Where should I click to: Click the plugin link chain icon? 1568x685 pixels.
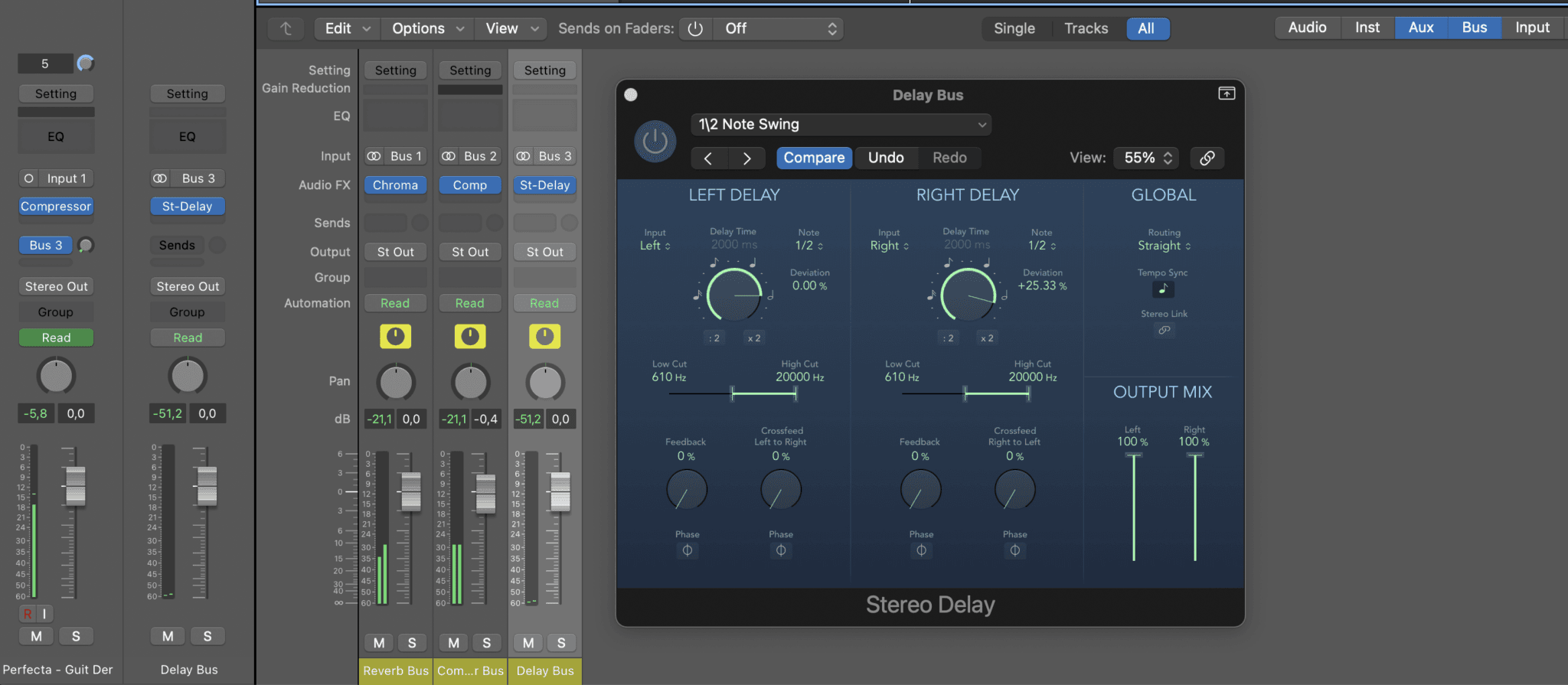(1207, 158)
